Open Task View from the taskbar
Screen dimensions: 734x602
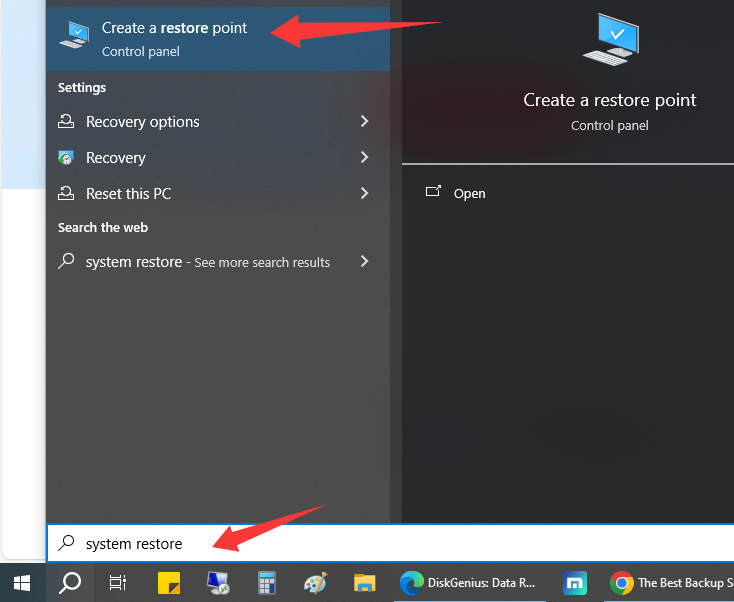pyautogui.click(x=118, y=582)
